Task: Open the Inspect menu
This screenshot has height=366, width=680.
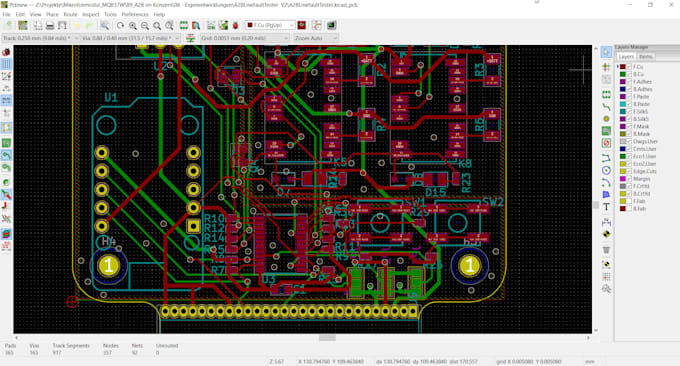Action: coord(91,14)
